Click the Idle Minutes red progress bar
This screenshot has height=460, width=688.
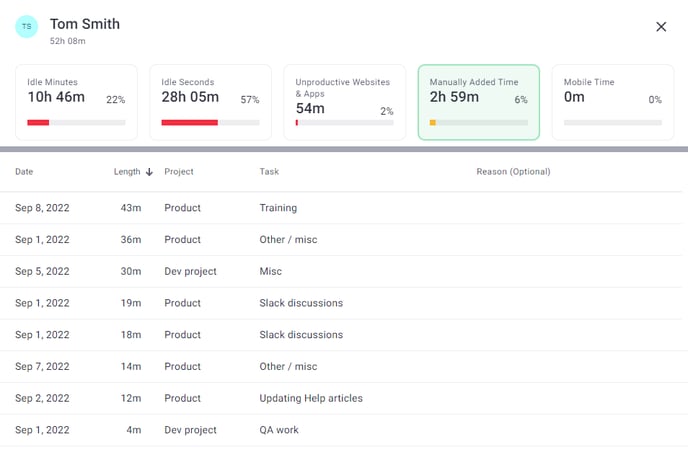[x=38, y=122]
